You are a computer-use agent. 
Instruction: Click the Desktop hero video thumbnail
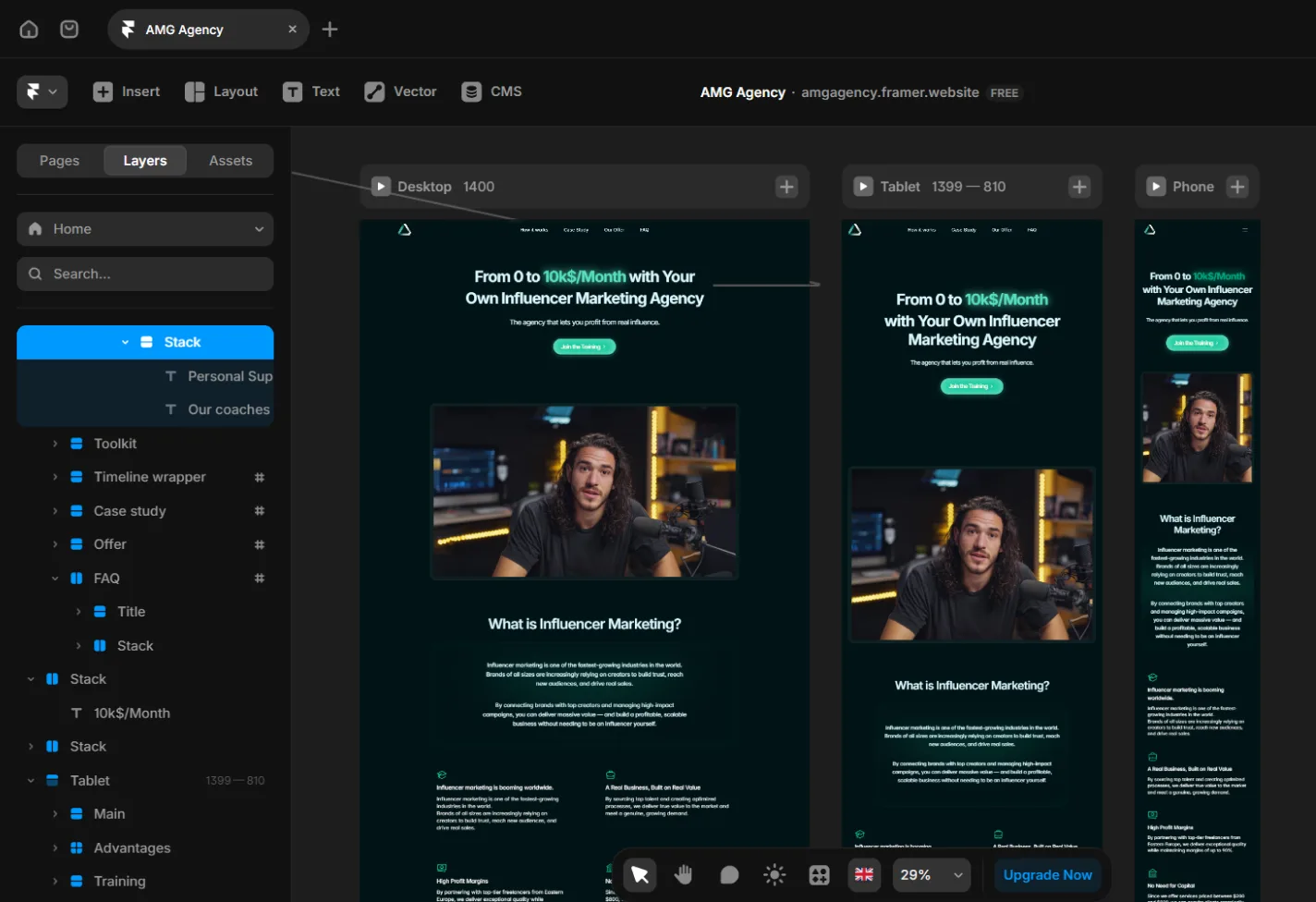pos(584,492)
